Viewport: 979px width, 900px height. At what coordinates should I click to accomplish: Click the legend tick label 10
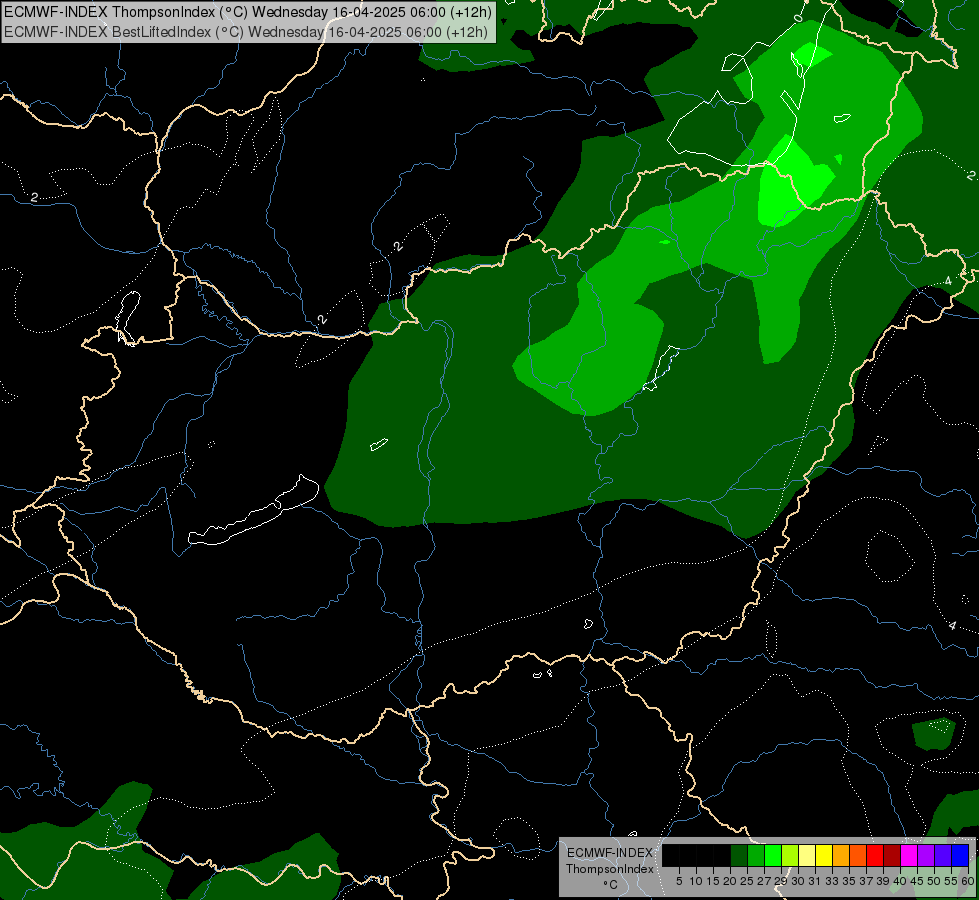pos(696,881)
